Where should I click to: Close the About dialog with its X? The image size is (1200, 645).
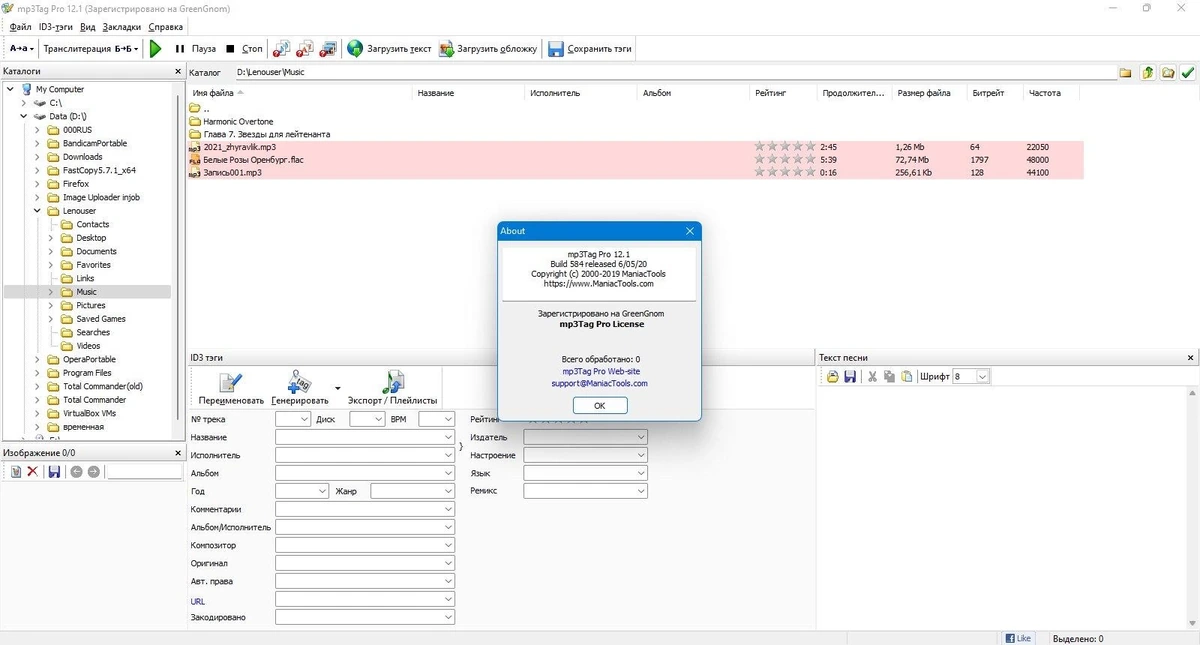click(689, 231)
